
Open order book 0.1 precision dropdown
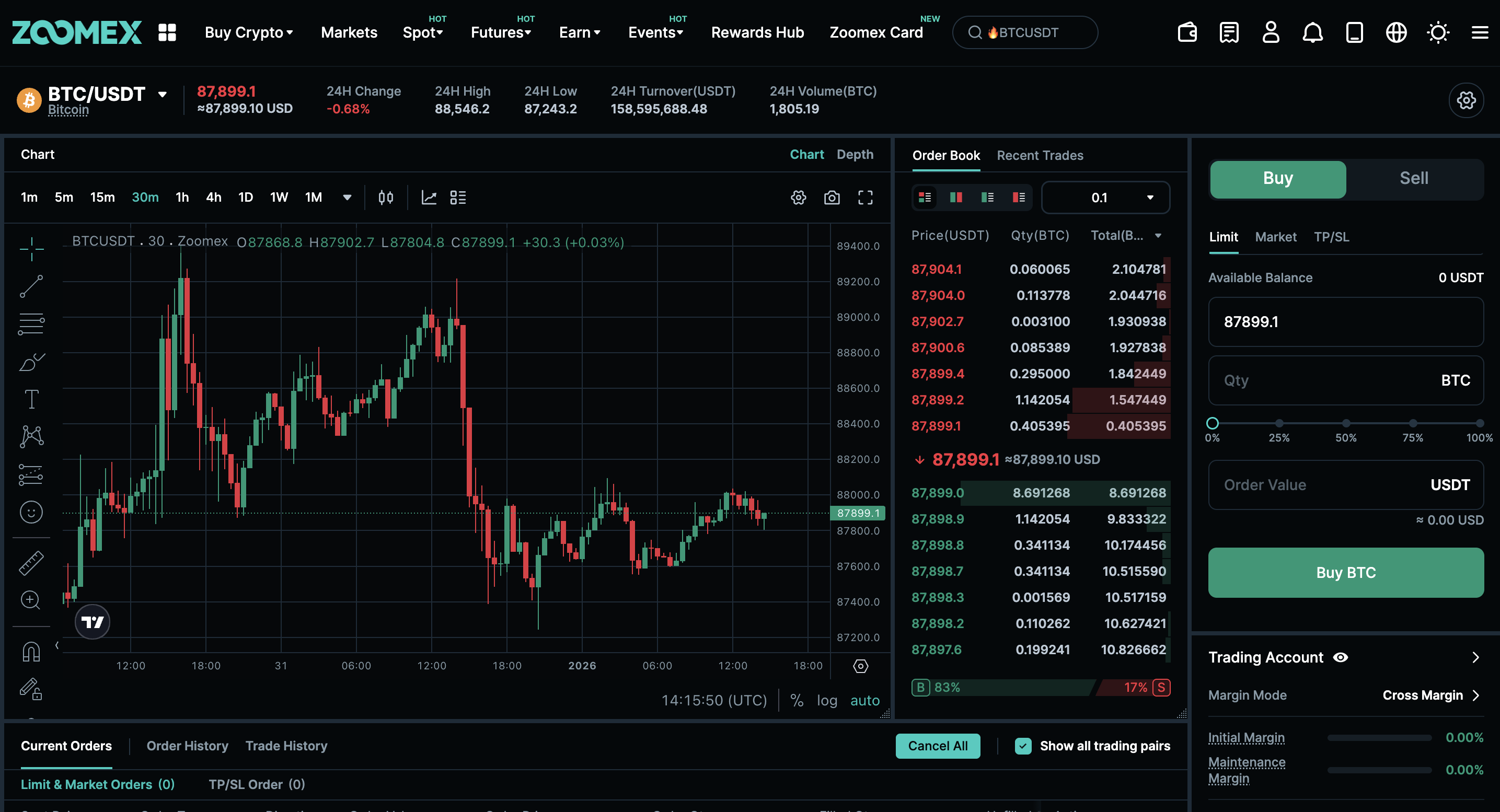coord(1105,198)
